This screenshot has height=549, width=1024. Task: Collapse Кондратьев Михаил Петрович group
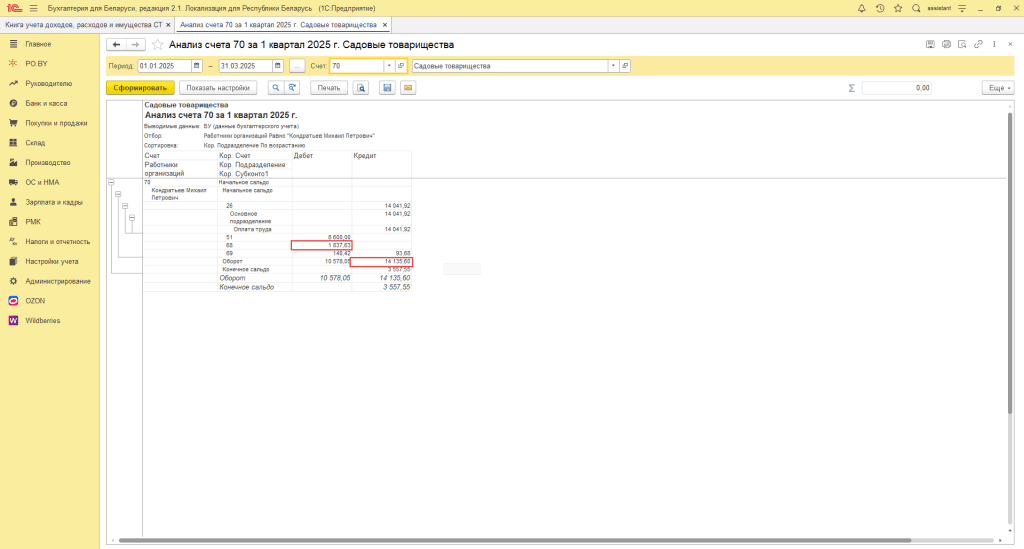tap(118, 195)
